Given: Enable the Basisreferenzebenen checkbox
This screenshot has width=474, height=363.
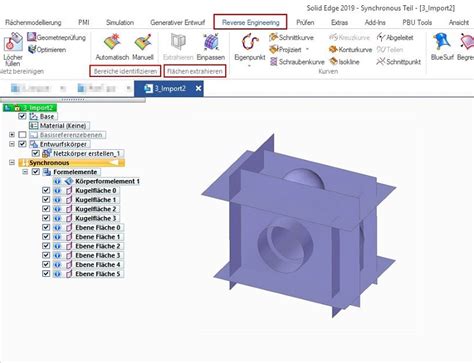Looking at the screenshot, I should click(22, 135).
